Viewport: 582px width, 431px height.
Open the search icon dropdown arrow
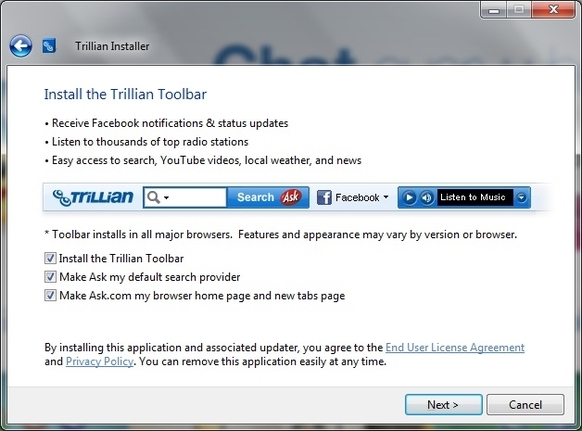point(166,197)
